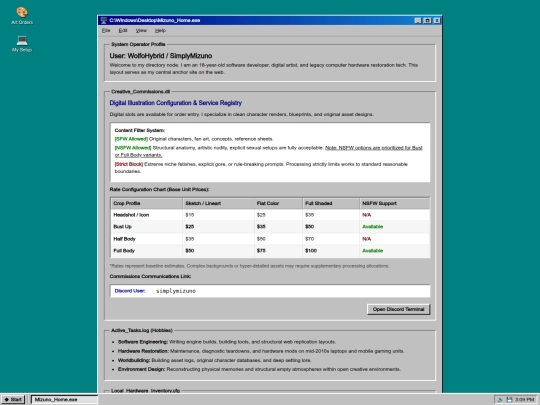Select the Bust Up row label
540x405 pixels.
pyautogui.click(x=123, y=227)
